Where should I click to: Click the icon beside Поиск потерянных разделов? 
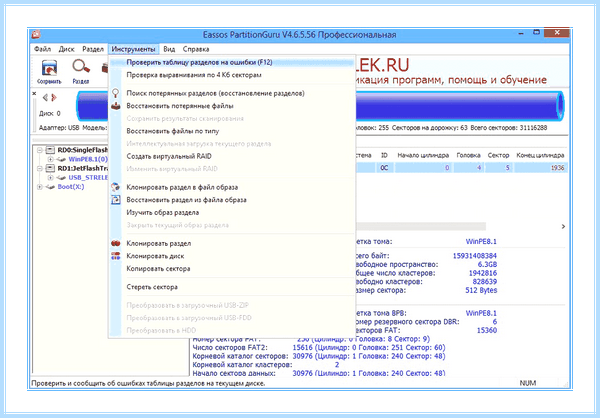pyautogui.click(x=116, y=93)
